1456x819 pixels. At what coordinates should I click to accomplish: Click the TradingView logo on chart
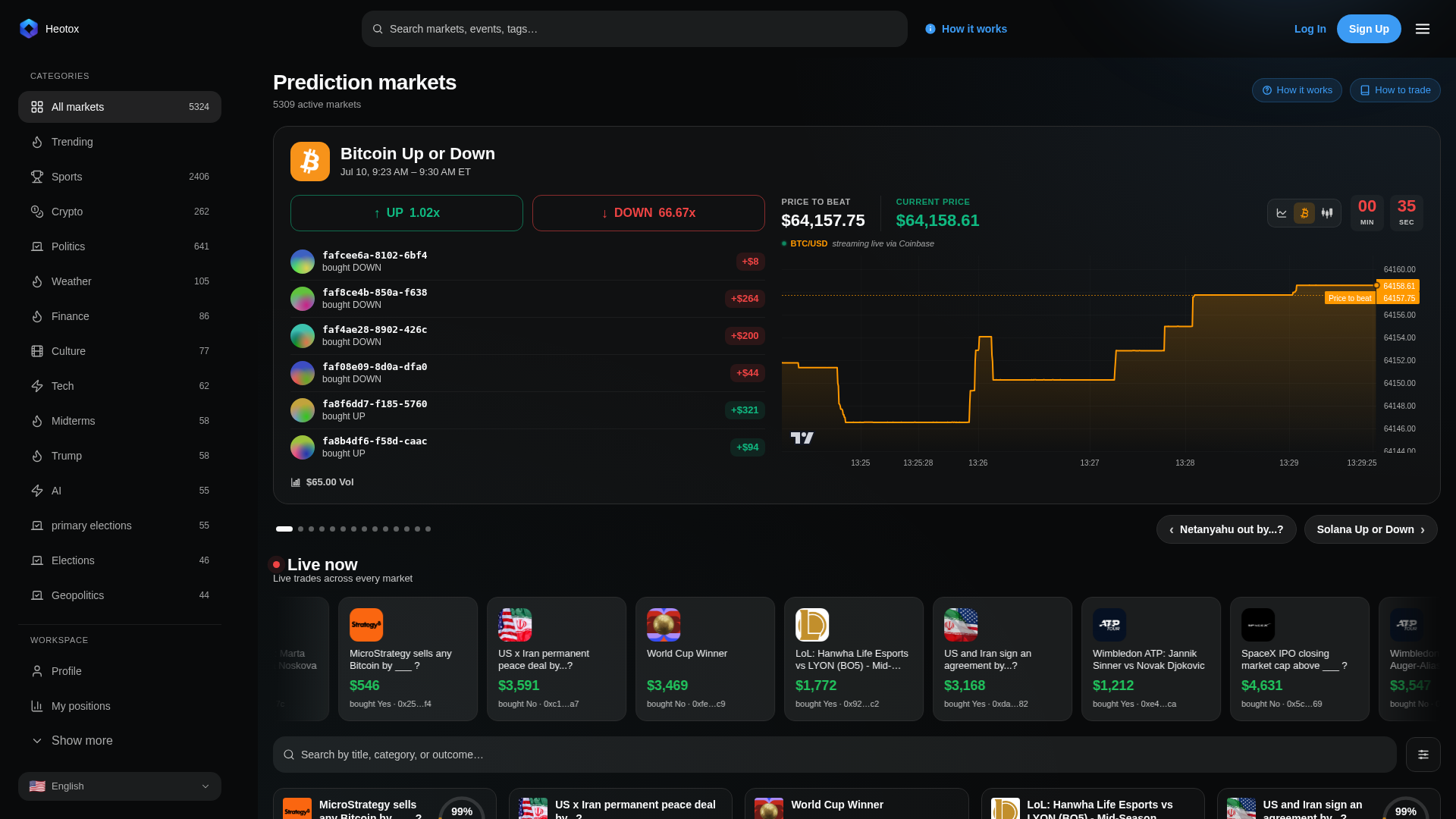[802, 438]
